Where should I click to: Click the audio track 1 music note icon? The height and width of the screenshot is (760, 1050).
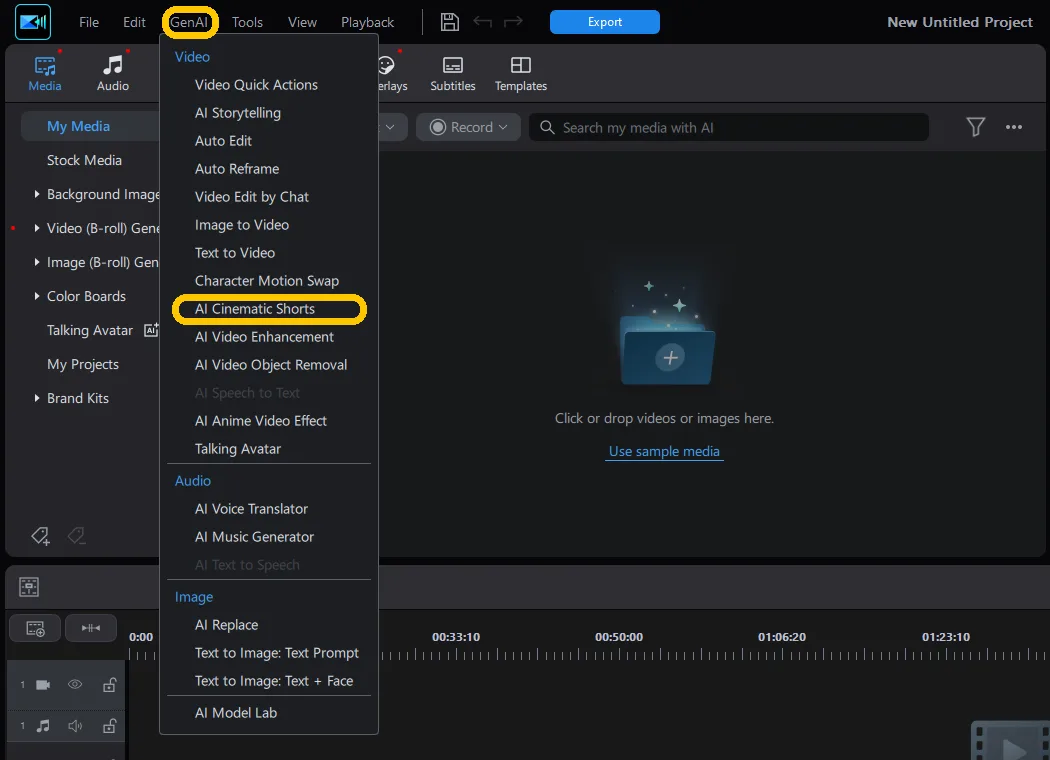(43, 726)
